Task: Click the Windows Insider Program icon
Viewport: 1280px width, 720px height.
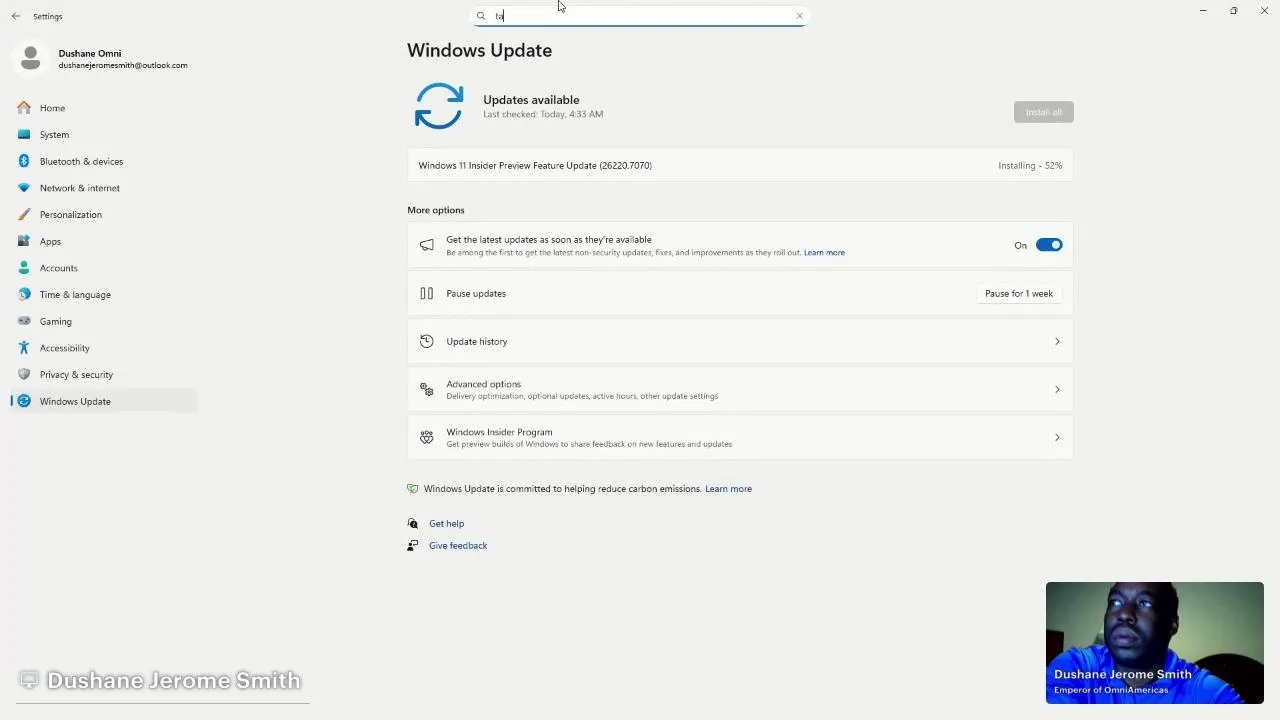Action: coord(427,437)
